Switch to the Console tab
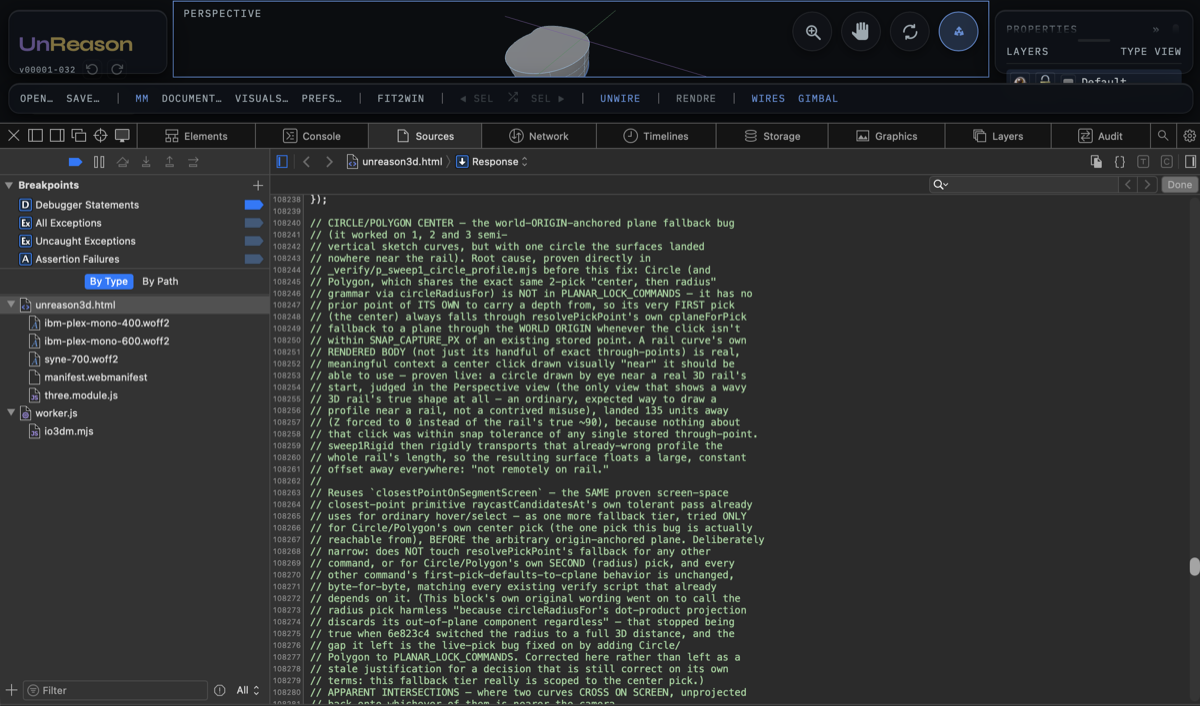Viewport: 1200px width, 706px height. tap(312, 136)
